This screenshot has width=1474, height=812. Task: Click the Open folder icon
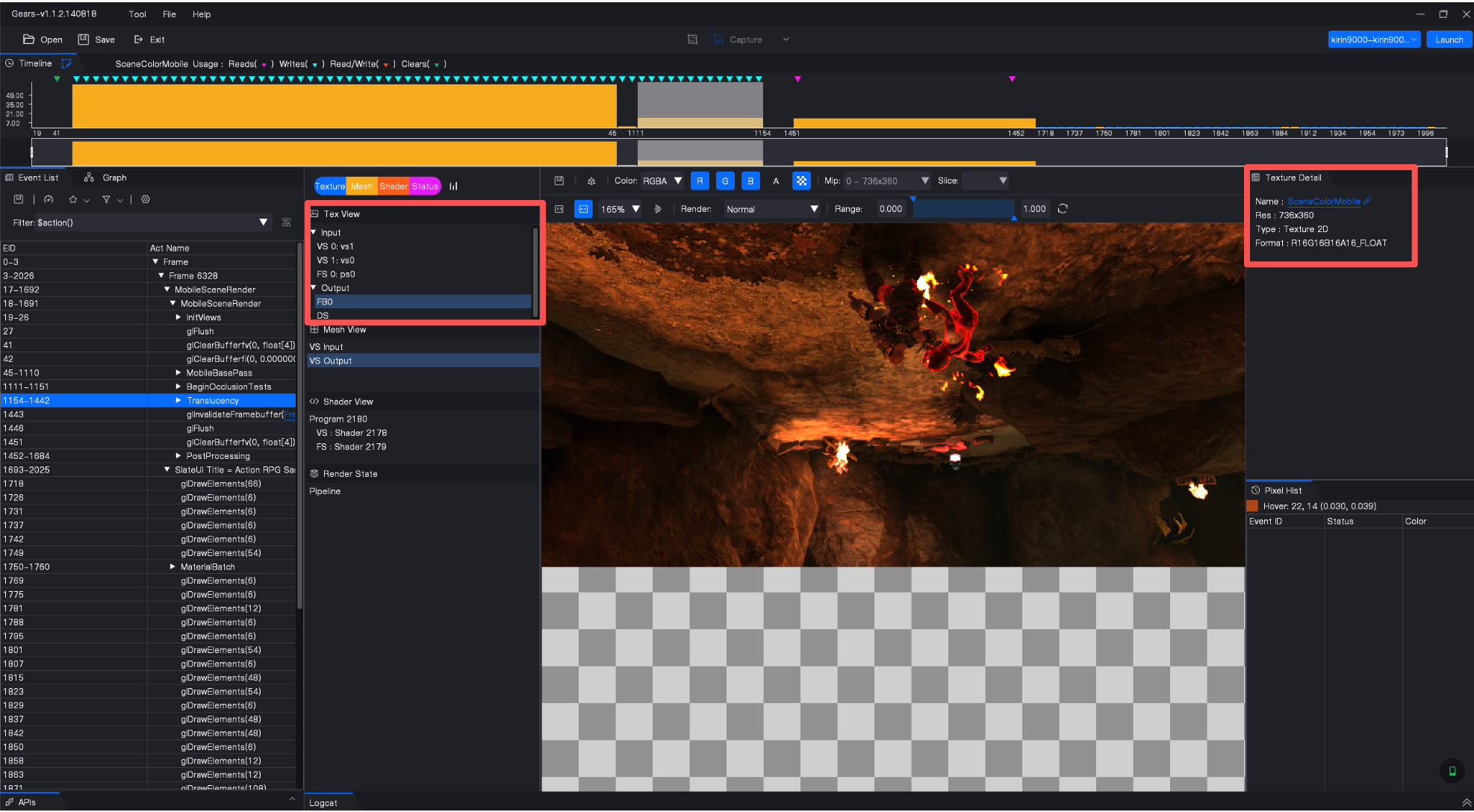click(28, 40)
